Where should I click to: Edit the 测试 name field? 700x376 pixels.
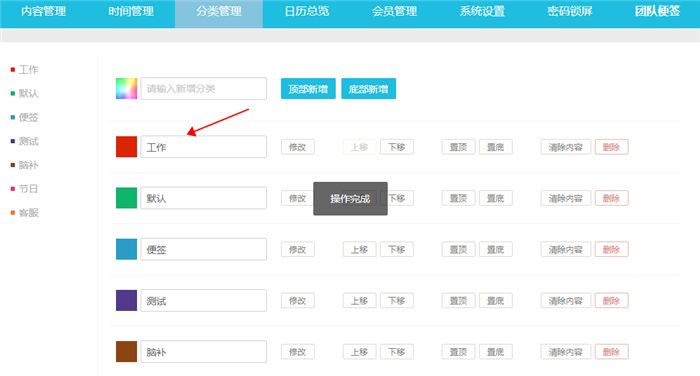(204, 301)
